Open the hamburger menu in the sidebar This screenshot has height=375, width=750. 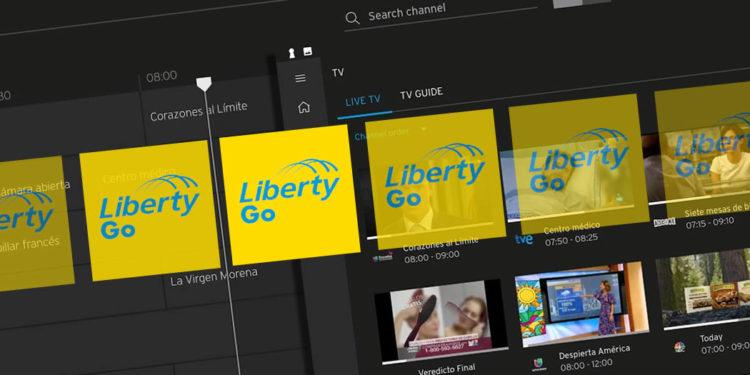point(300,78)
